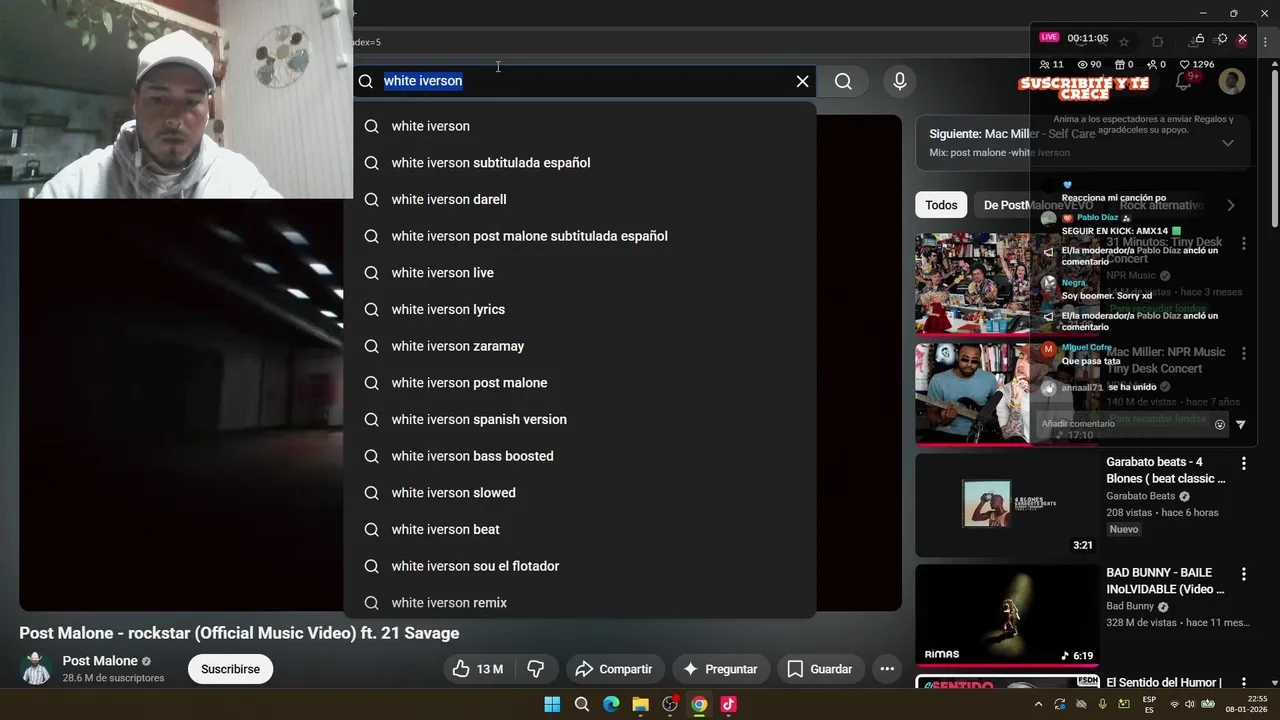Select 'white iverson bass boosted' suggestion
The width and height of the screenshot is (1280, 720).
(x=580, y=456)
